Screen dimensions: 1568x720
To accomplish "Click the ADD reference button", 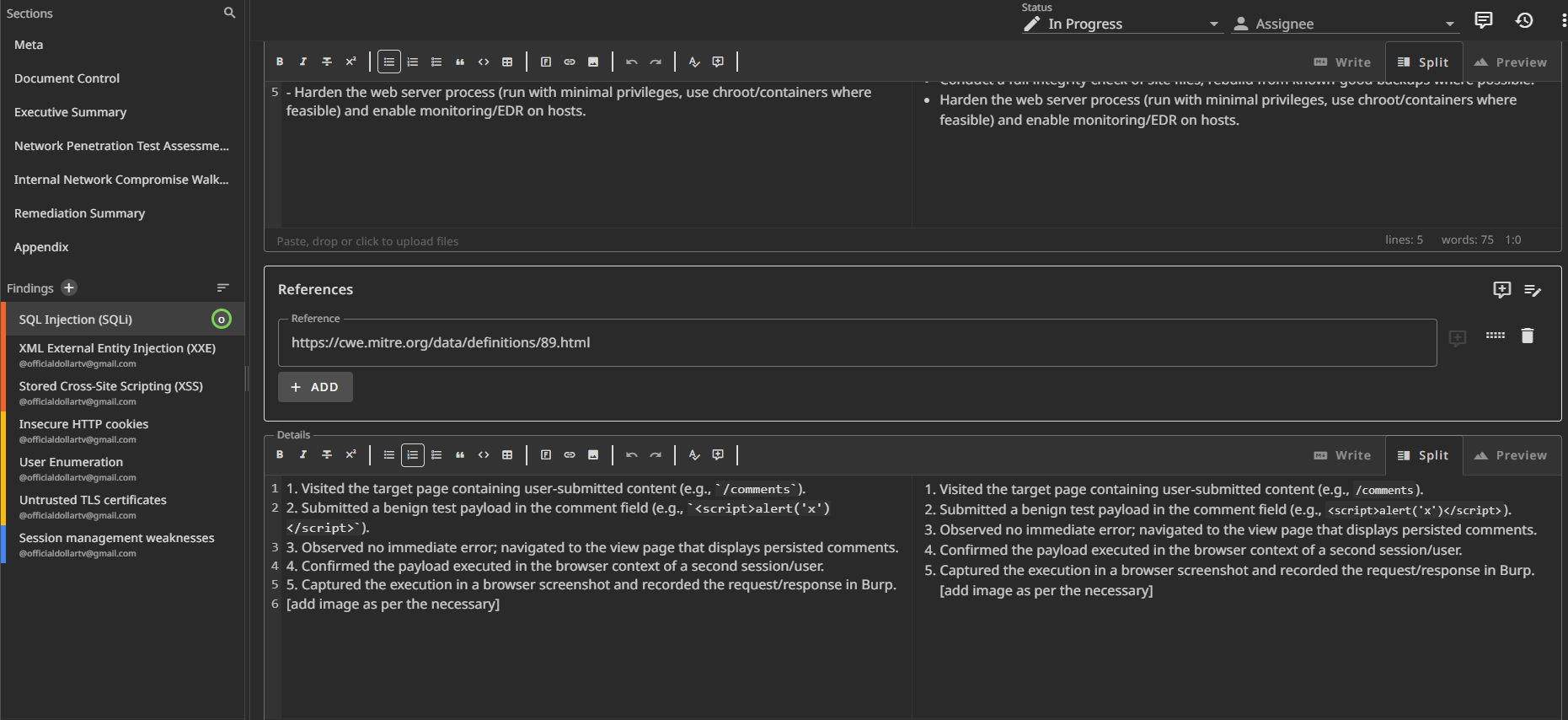I will [315, 387].
